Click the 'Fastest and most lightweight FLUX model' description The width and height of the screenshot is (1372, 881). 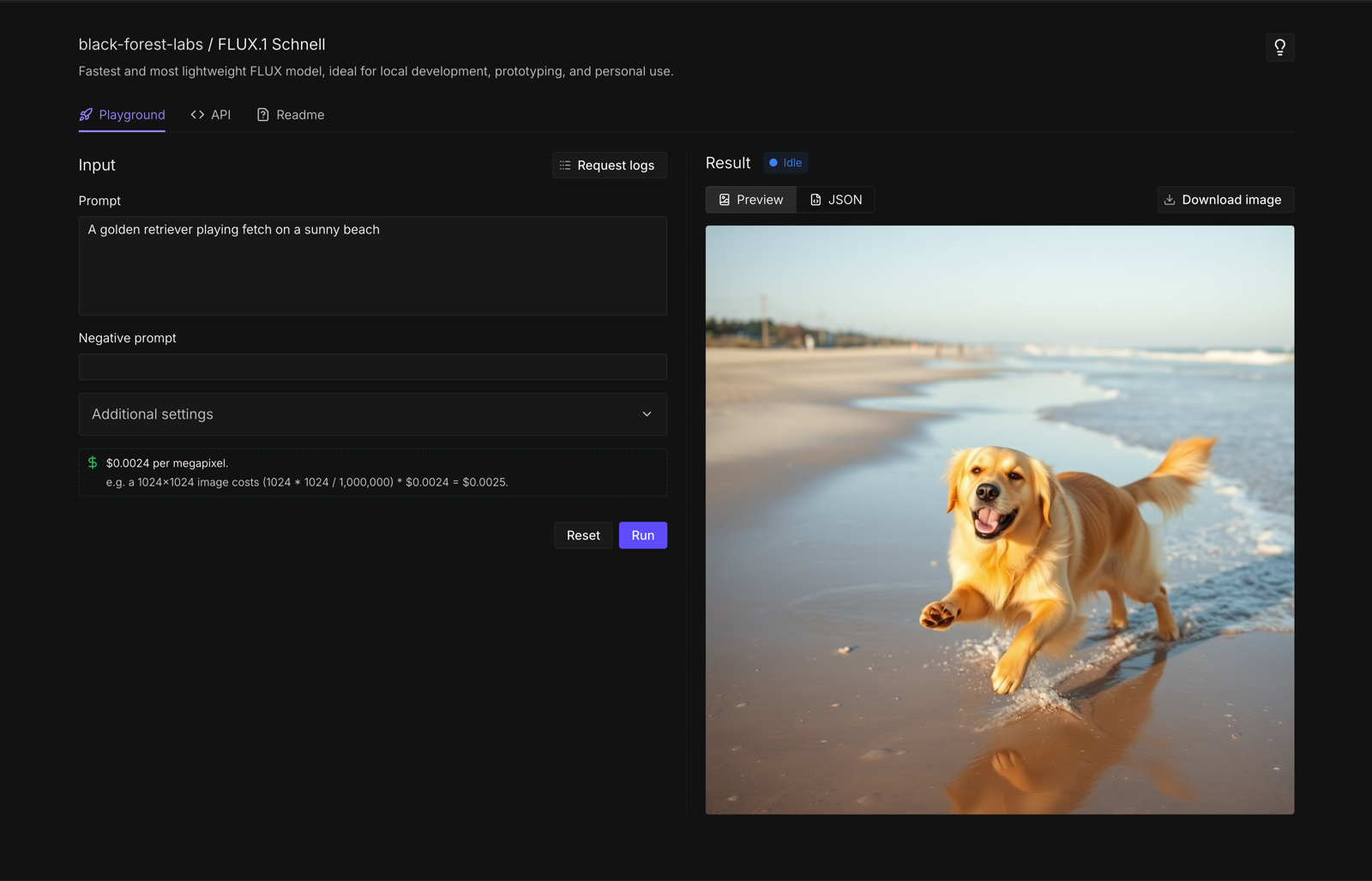376,71
